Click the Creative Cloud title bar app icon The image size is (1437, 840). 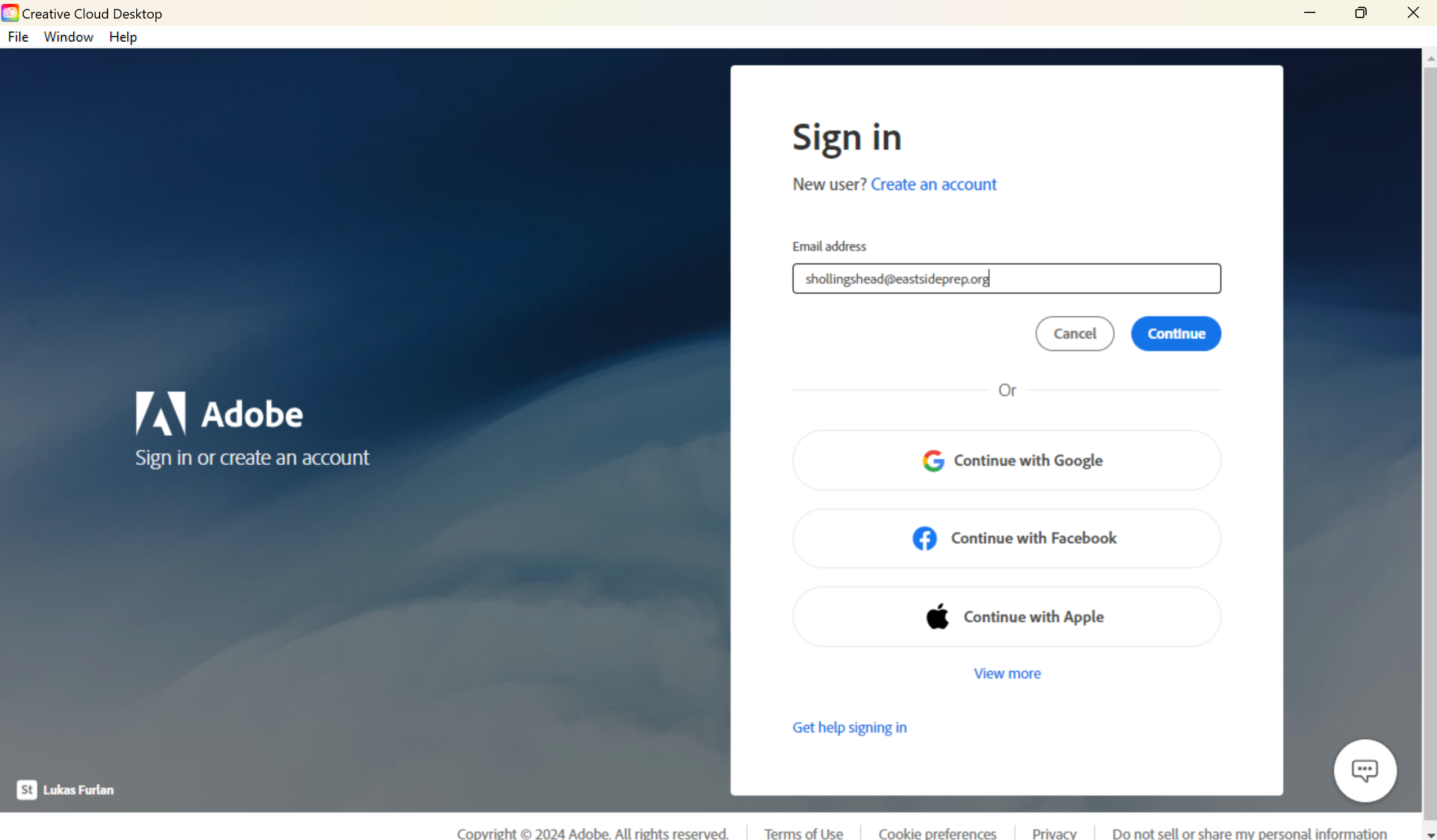click(x=10, y=12)
